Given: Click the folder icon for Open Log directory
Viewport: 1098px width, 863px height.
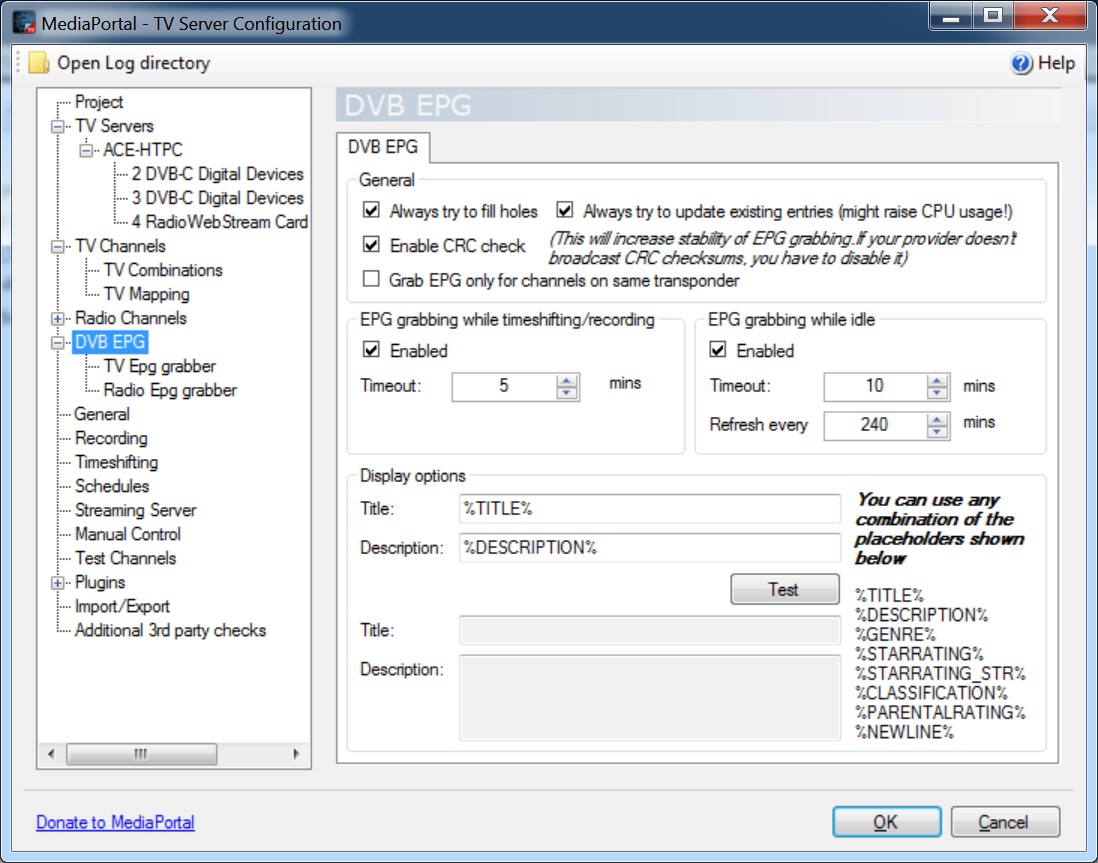Looking at the screenshot, I should (x=39, y=63).
